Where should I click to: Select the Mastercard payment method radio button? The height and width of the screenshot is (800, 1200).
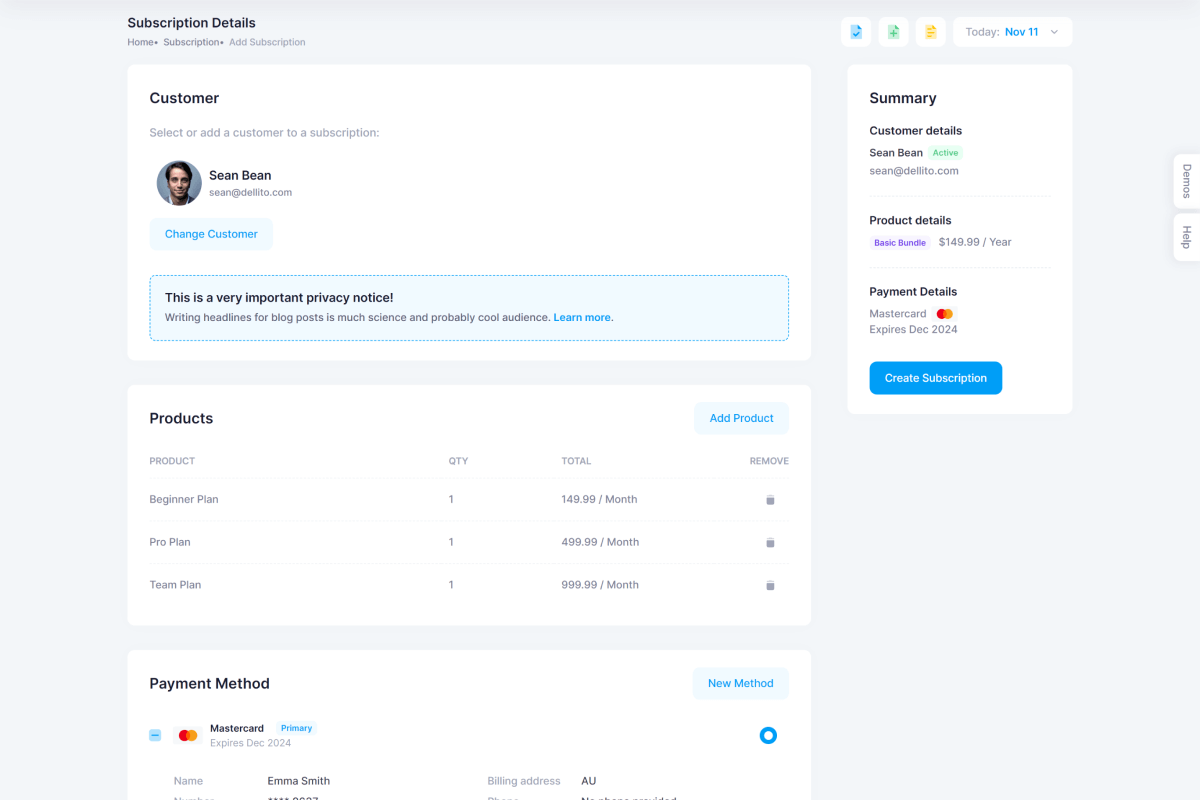768,736
